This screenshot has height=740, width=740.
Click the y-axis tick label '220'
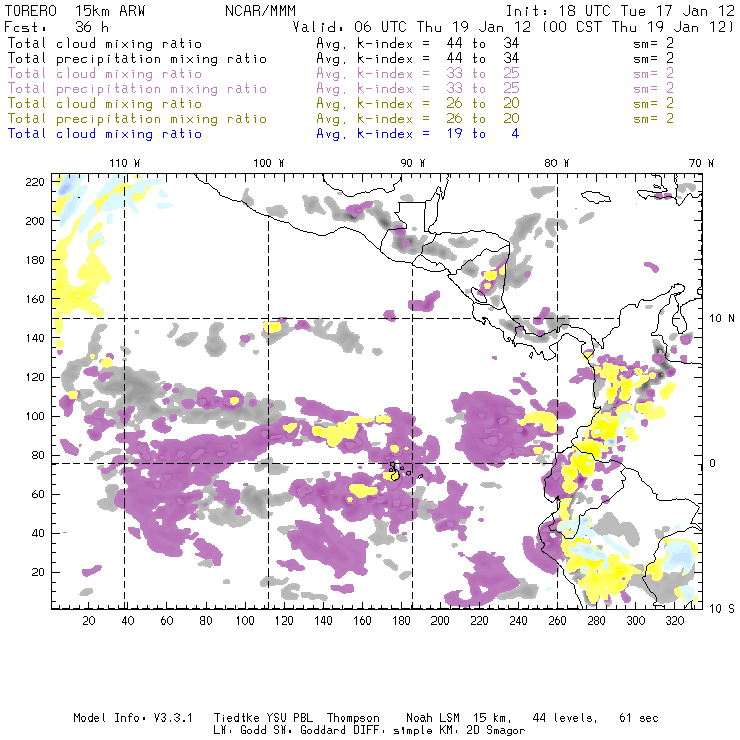point(35,182)
